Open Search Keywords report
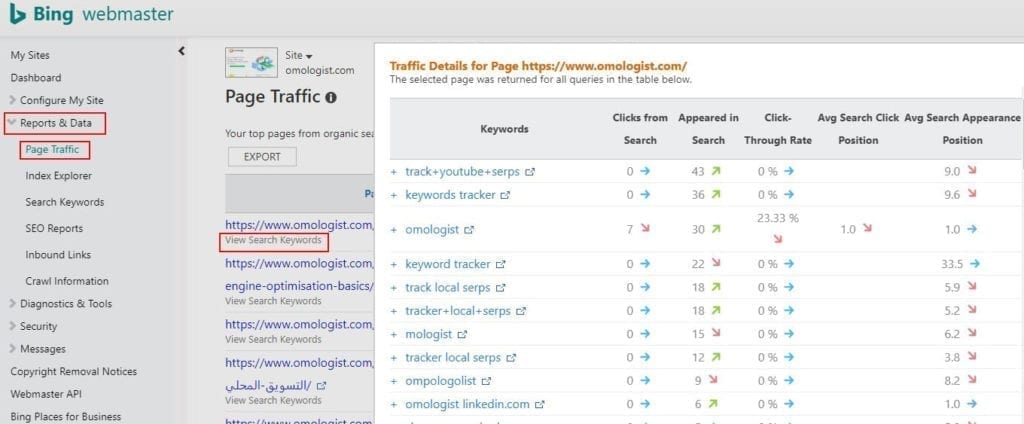Image resolution: width=1024 pixels, height=424 pixels. pyautogui.click(x=65, y=203)
